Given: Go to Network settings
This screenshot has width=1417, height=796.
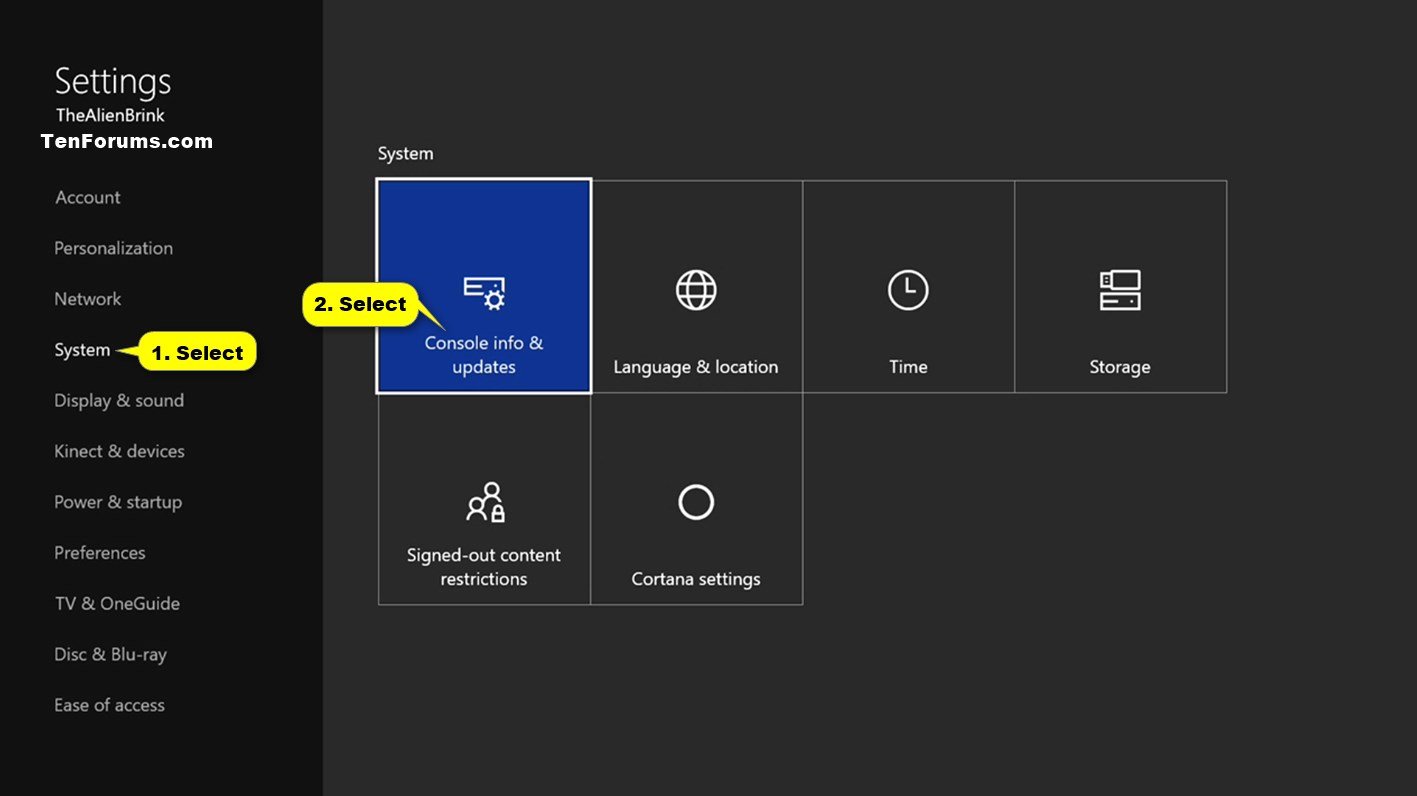Looking at the screenshot, I should [x=88, y=299].
